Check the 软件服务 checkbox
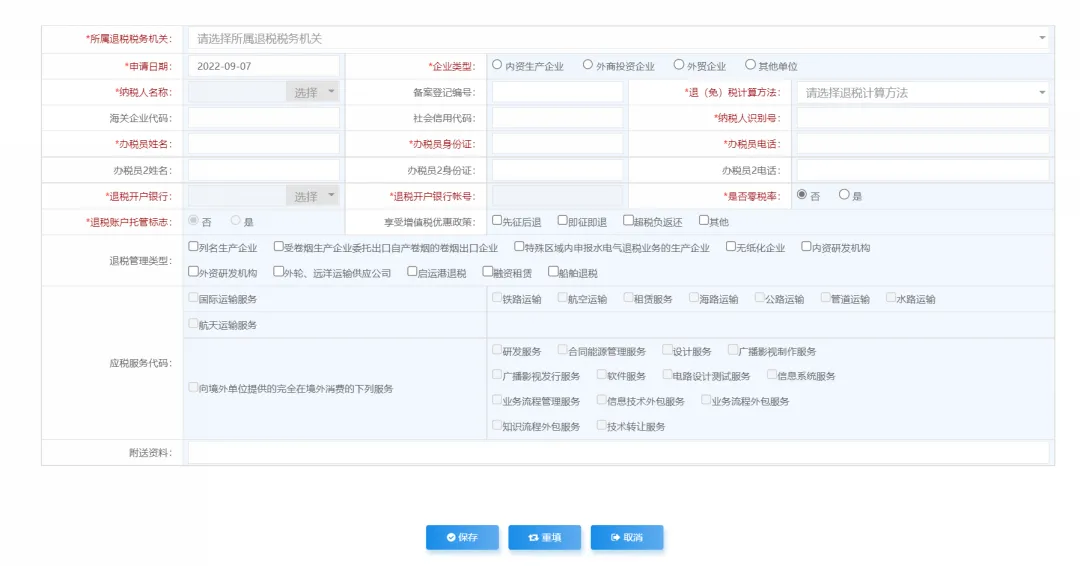Screen dimensions: 1080x566 601,375
